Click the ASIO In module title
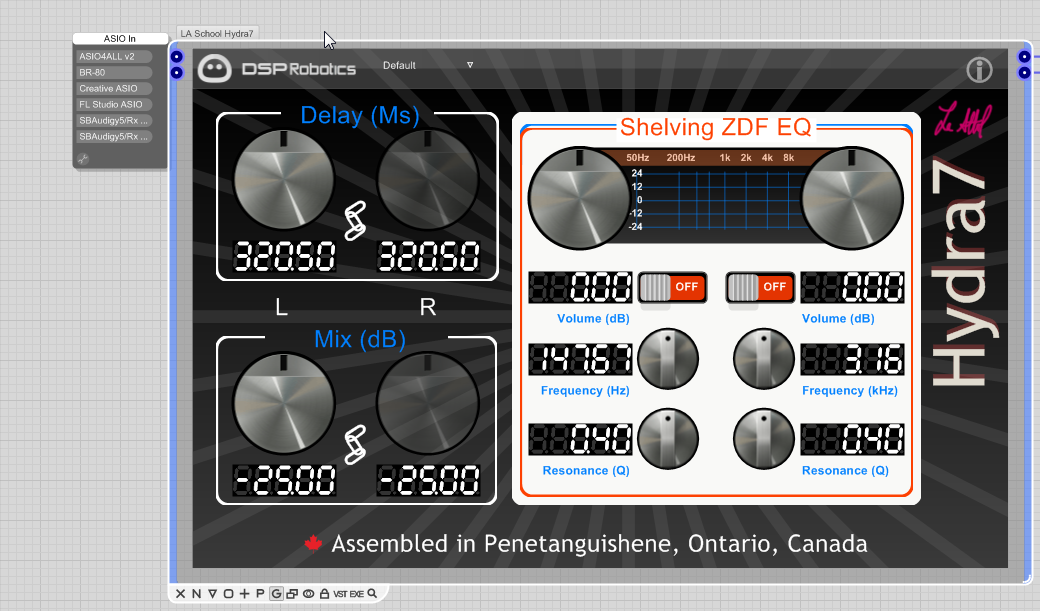The width and height of the screenshot is (1040, 611). click(119, 38)
